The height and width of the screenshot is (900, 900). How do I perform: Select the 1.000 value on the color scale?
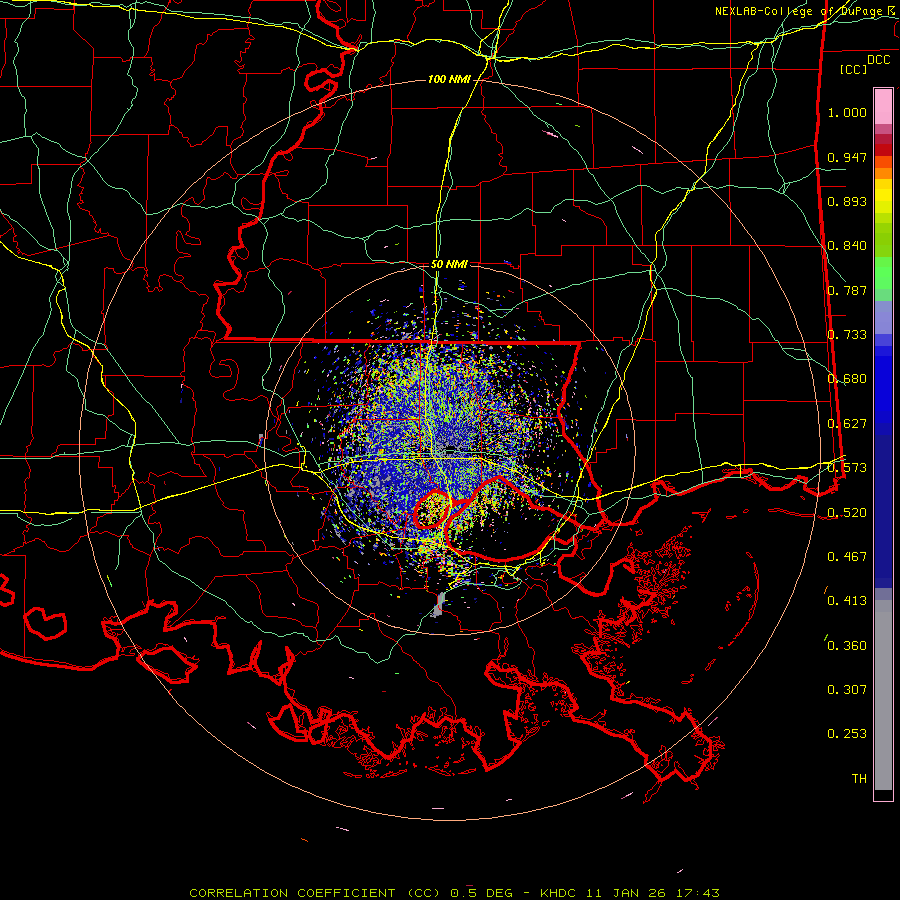coord(847,112)
